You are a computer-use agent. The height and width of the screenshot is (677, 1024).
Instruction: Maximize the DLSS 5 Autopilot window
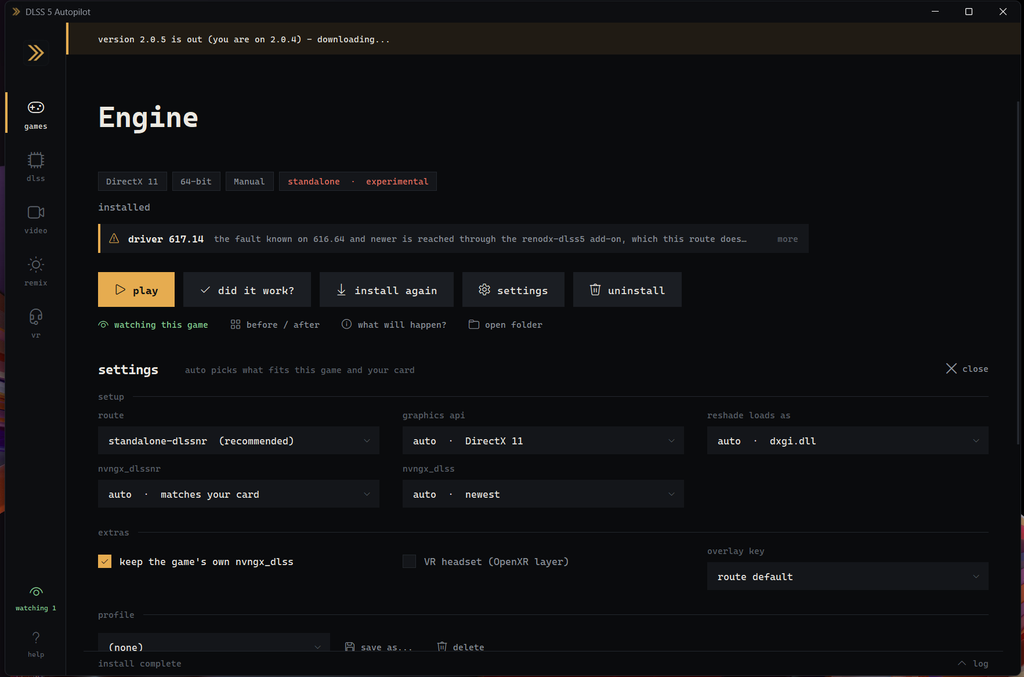pos(969,12)
